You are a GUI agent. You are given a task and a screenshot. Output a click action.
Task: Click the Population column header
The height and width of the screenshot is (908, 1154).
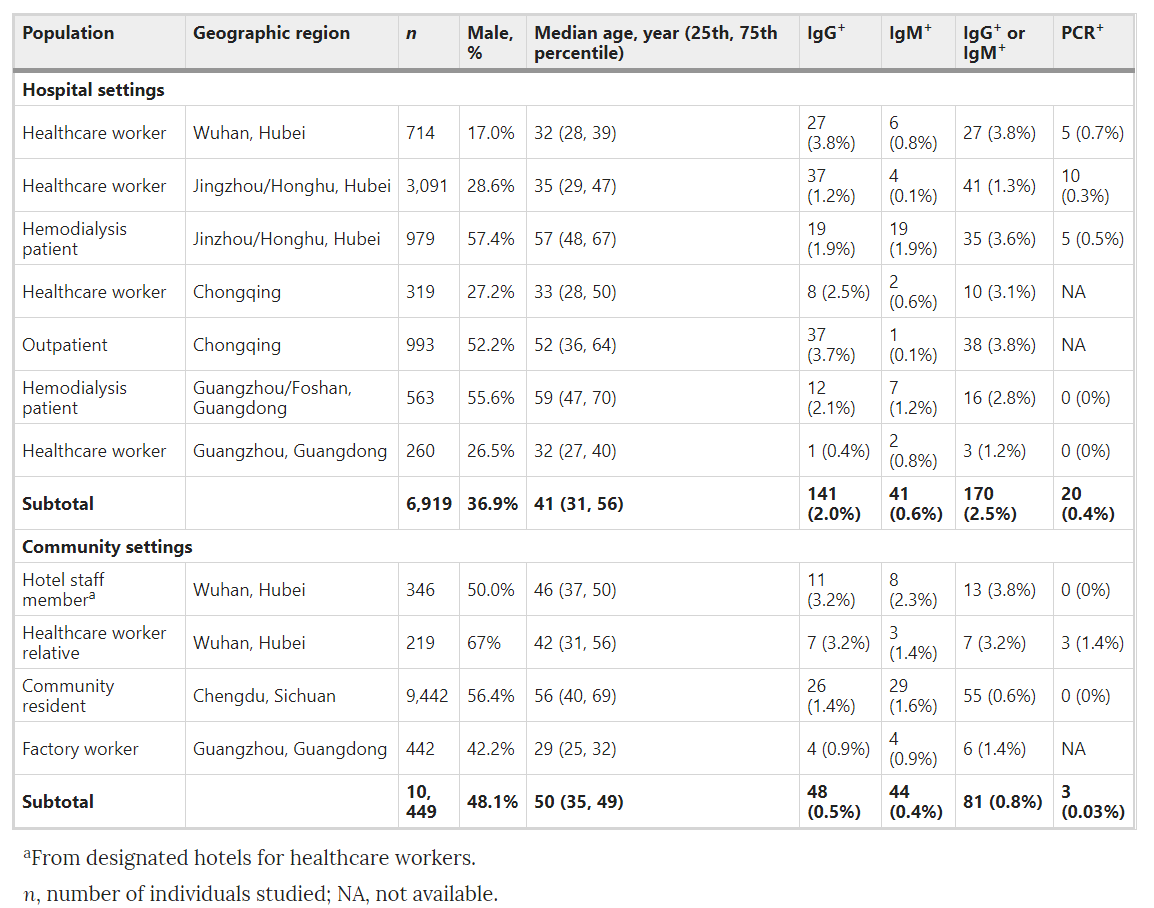click(x=68, y=33)
